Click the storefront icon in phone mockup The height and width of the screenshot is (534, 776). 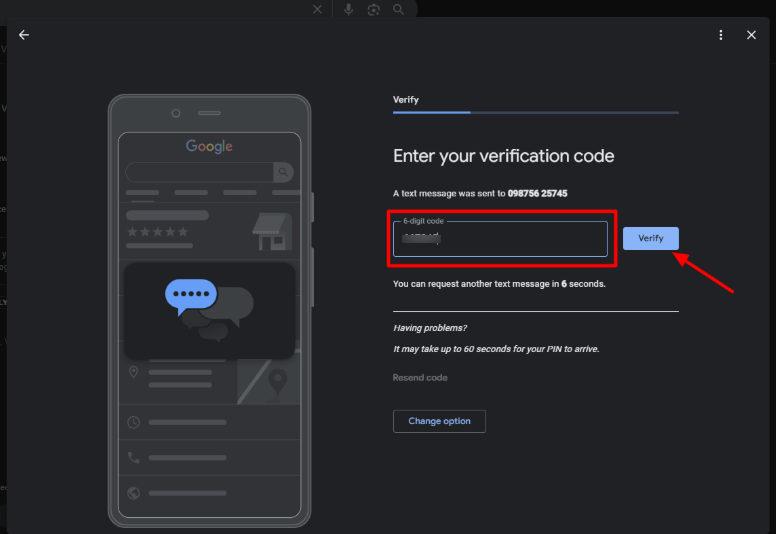click(270, 231)
